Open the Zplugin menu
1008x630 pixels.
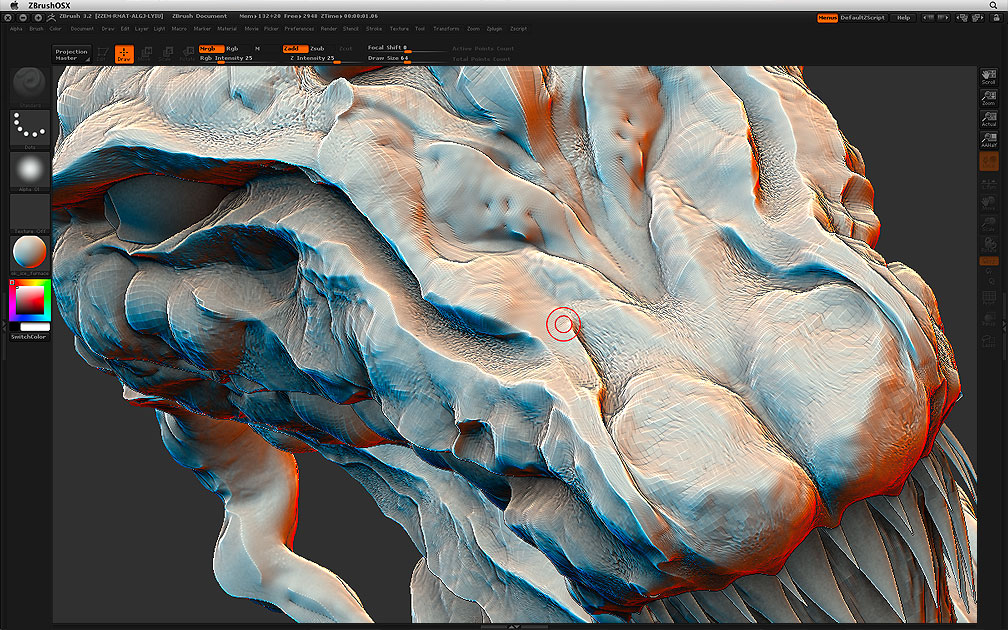(494, 29)
